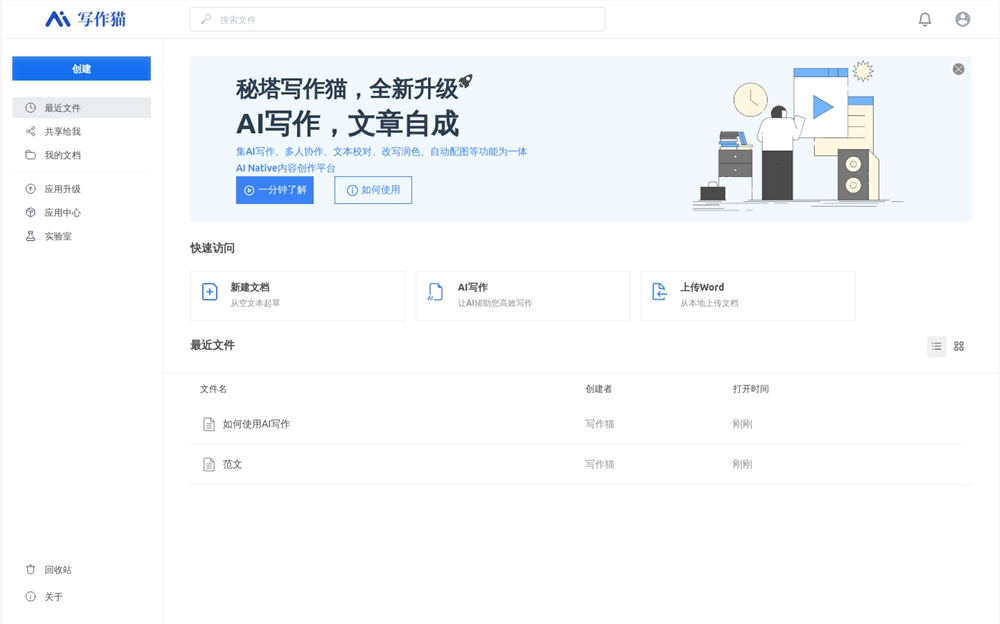This screenshot has width=1000, height=624.
Task: Click the blue 创建 button
Action: pos(81,69)
